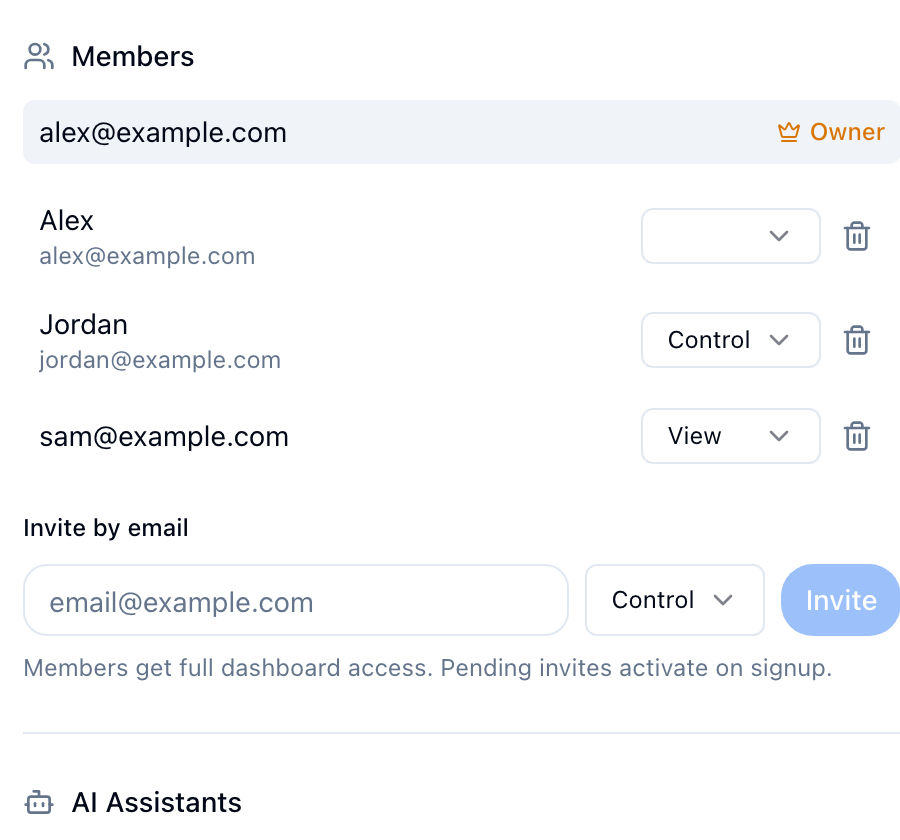900x840 pixels.
Task: Click the owner row alex@example.com
Action: 163,133
